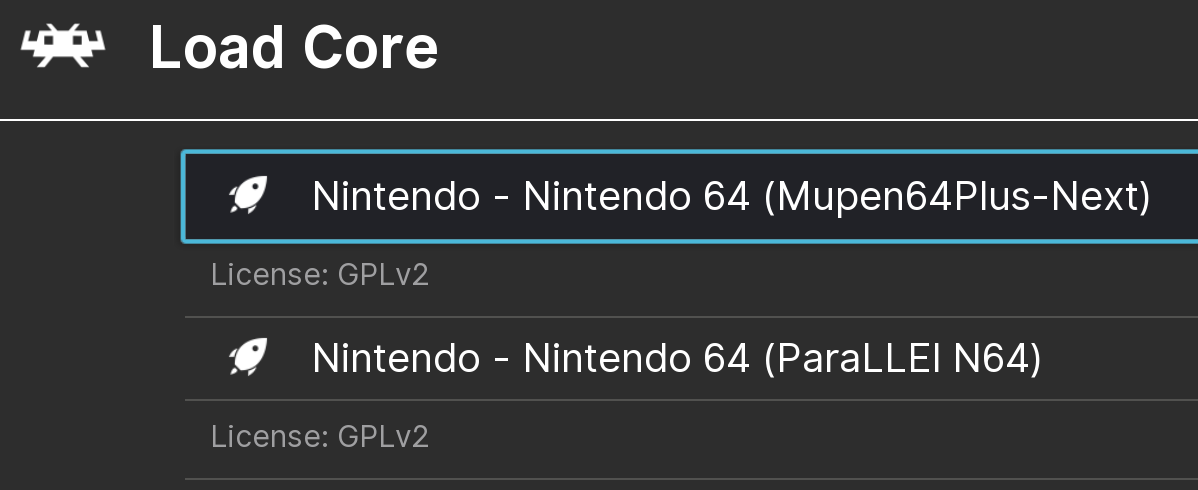Image resolution: width=1198 pixels, height=490 pixels.
Task: Tap the pixel-art controller logo in header
Action: pos(63,46)
